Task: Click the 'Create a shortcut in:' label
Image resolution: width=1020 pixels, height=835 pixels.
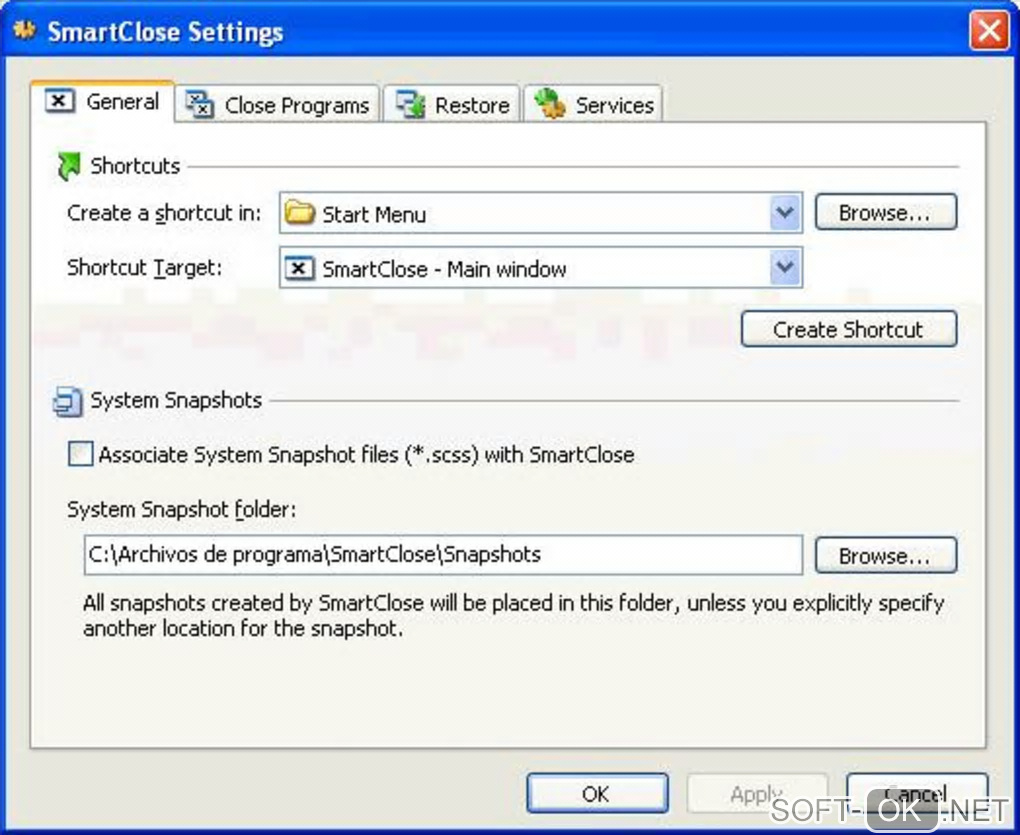Action: click(164, 213)
